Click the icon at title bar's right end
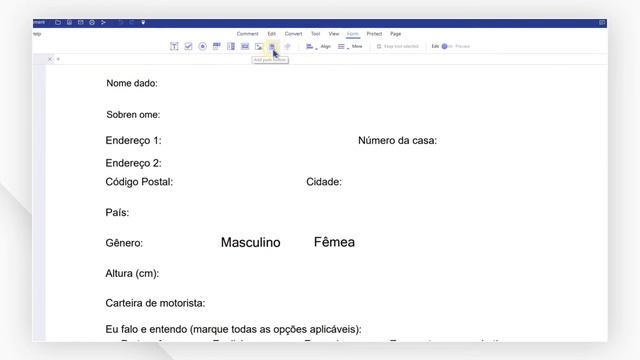This screenshot has height=360, width=640. coord(602,22)
